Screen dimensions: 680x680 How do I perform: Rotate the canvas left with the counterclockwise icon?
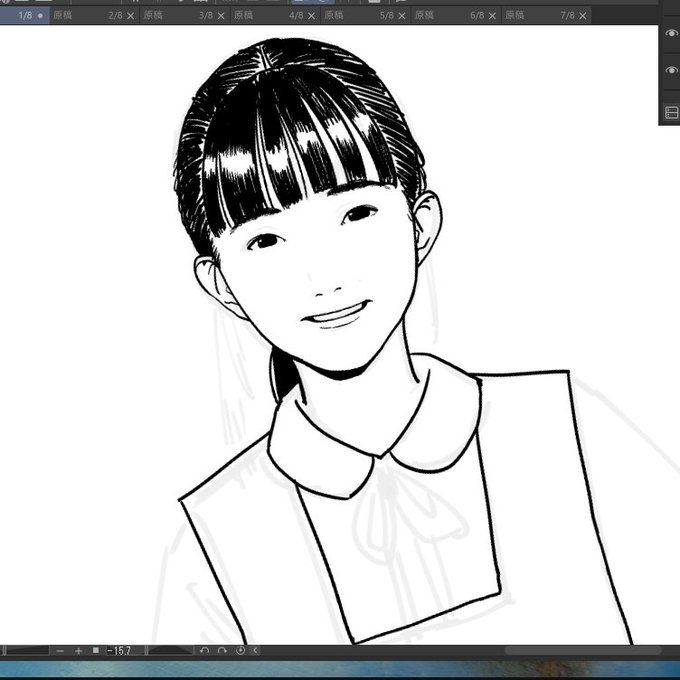coord(205,651)
